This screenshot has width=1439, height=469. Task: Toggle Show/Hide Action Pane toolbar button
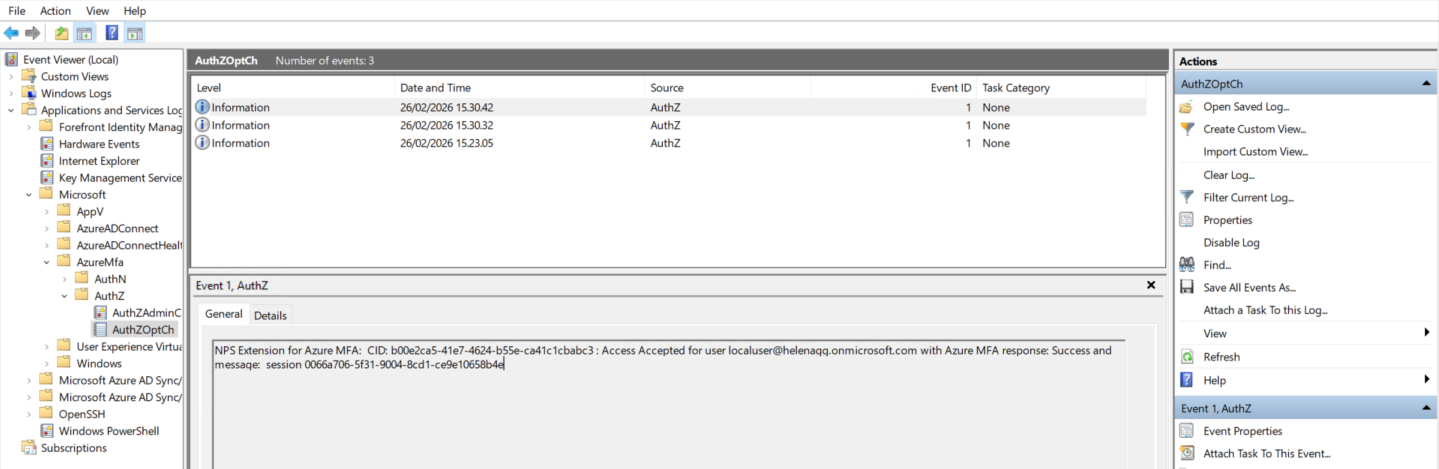pyautogui.click(x=135, y=33)
